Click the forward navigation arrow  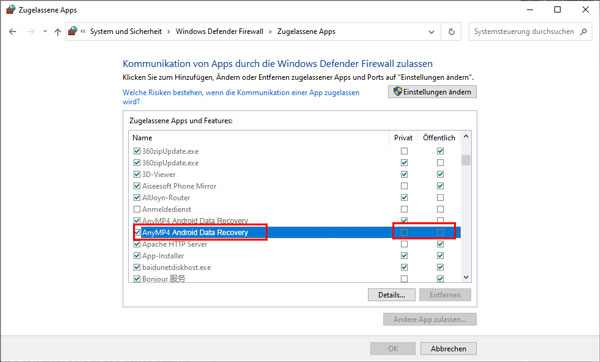pyautogui.click(x=31, y=32)
